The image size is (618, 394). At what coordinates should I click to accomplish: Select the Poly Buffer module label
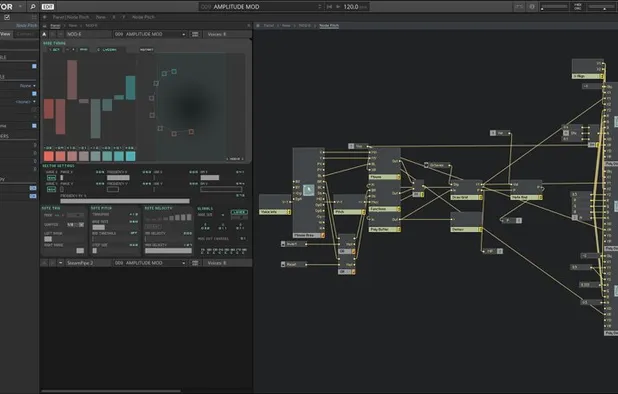(x=385, y=229)
